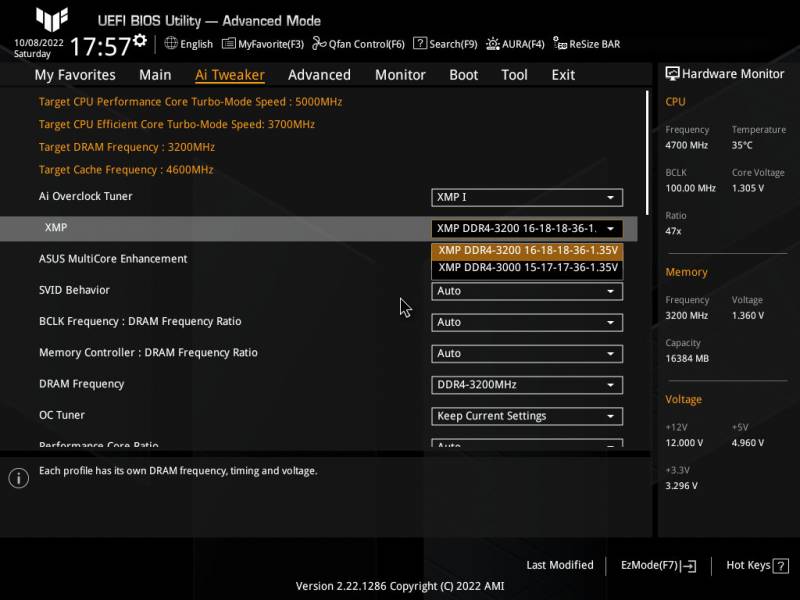Click the TUF logo in the corner
The width and height of the screenshot is (800, 600).
52,19
